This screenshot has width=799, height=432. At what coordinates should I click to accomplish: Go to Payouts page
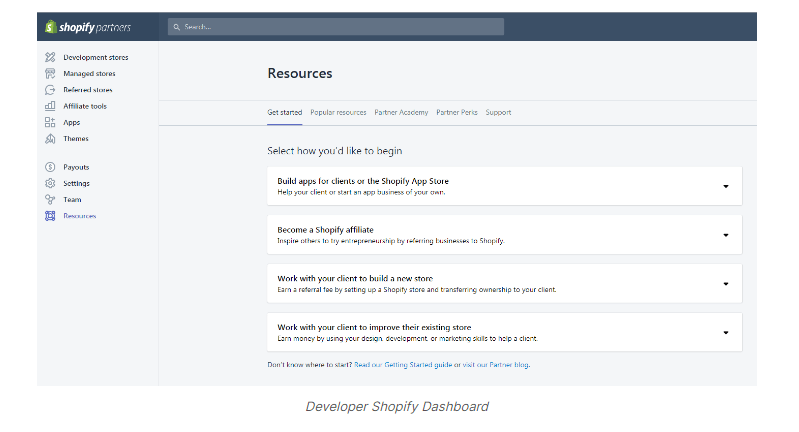tap(76, 167)
